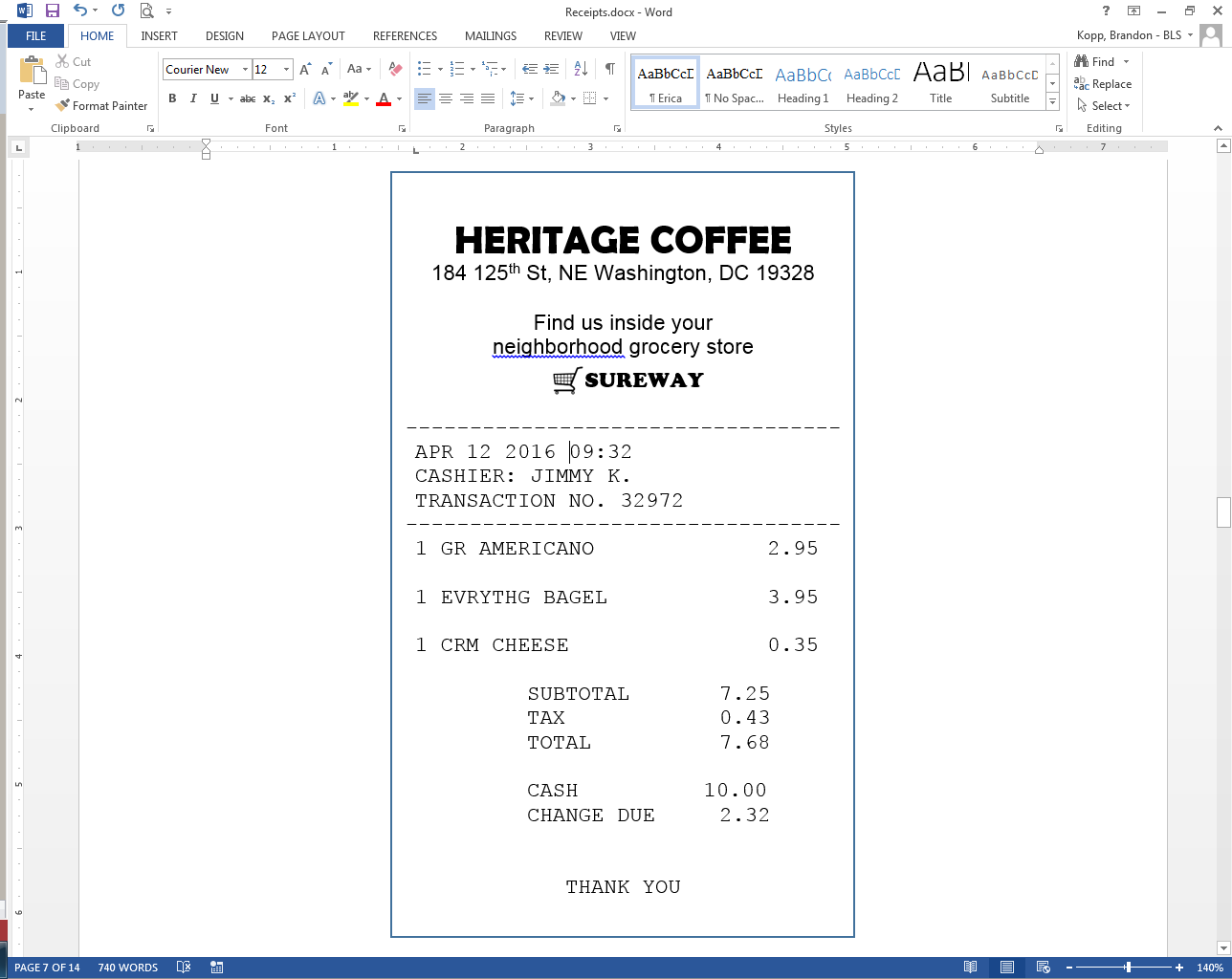The width and height of the screenshot is (1232, 979).
Task: Toggle Italic formatting
Action: (x=193, y=98)
